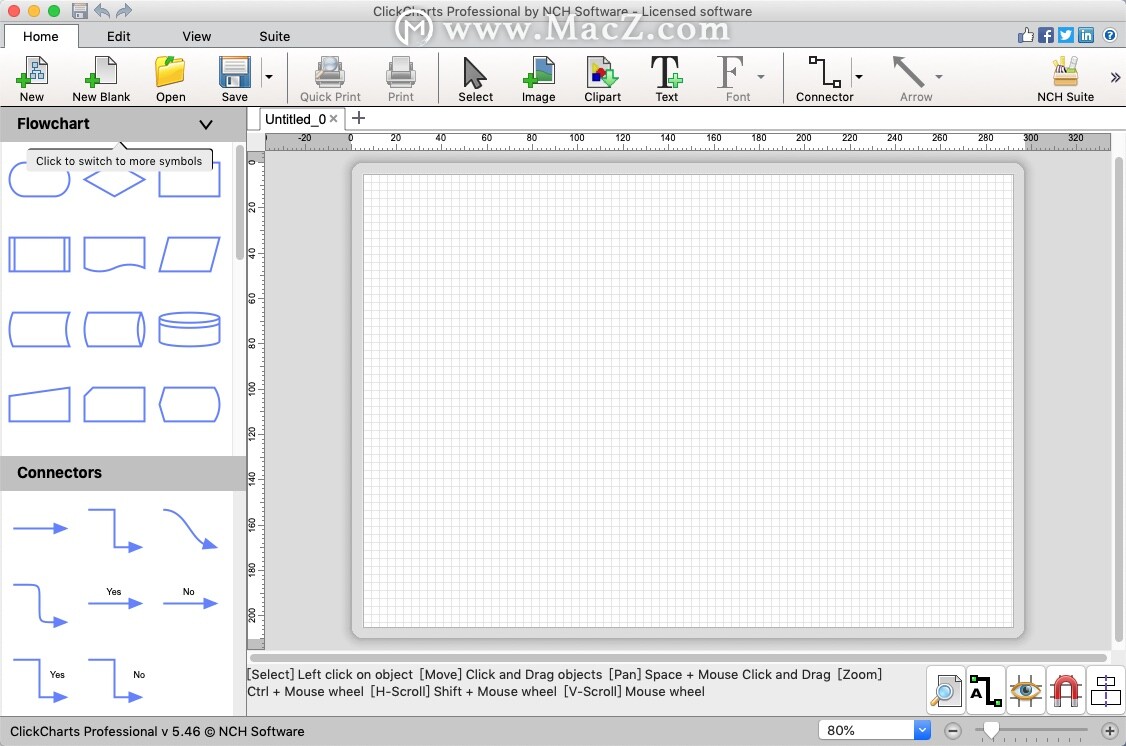Expand the Flowchart symbol category dropdown
This screenshot has width=1126, height=746.
pos(205,124)
